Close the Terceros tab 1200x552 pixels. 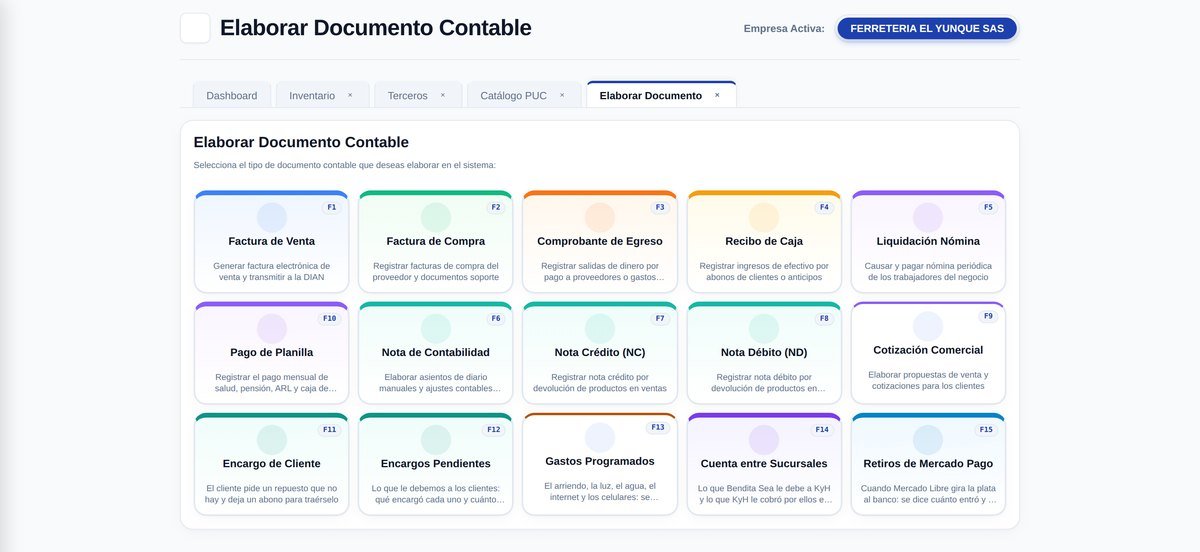click(x=443, y=95)
